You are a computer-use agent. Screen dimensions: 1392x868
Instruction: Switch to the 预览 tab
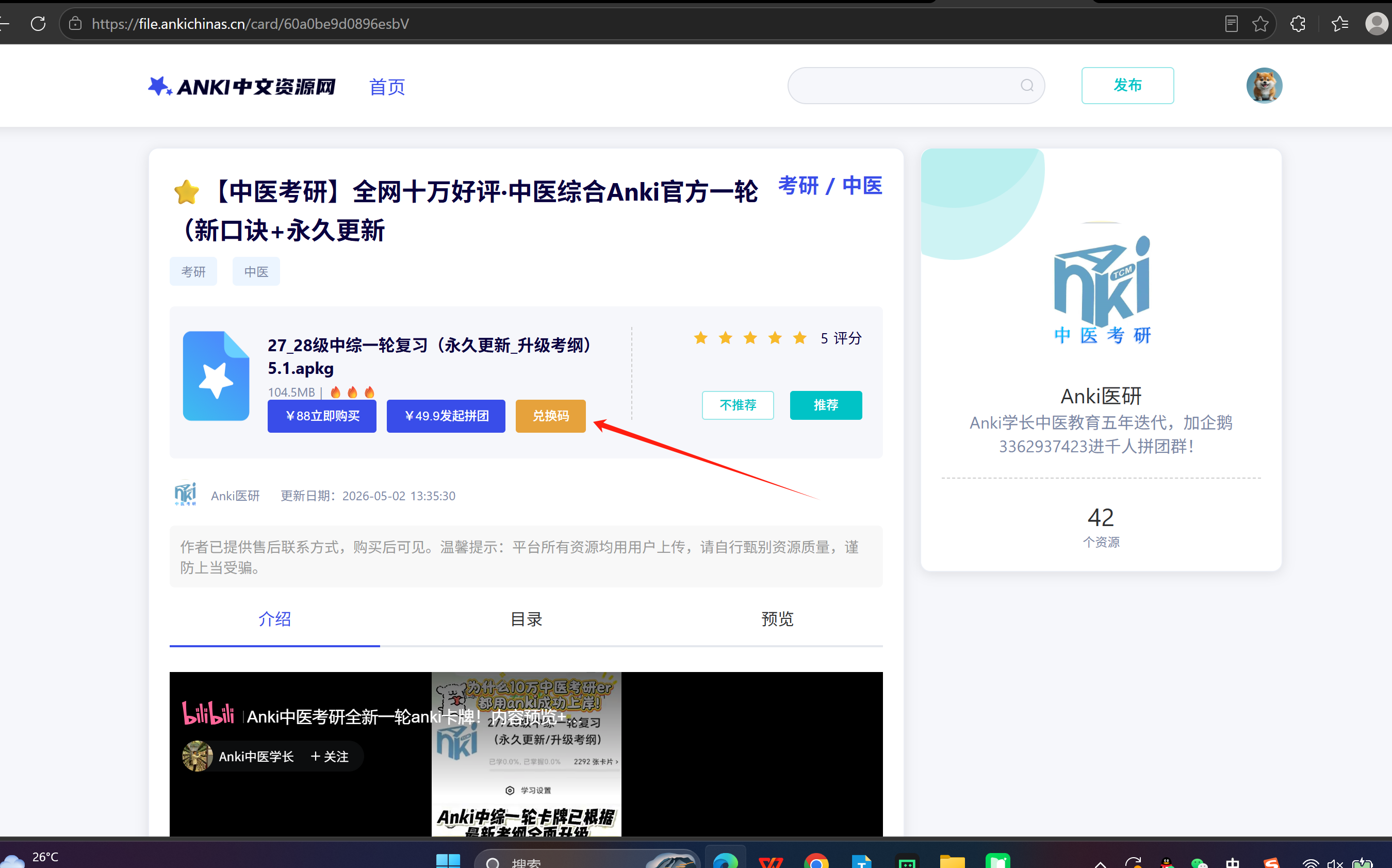[777, 619]
